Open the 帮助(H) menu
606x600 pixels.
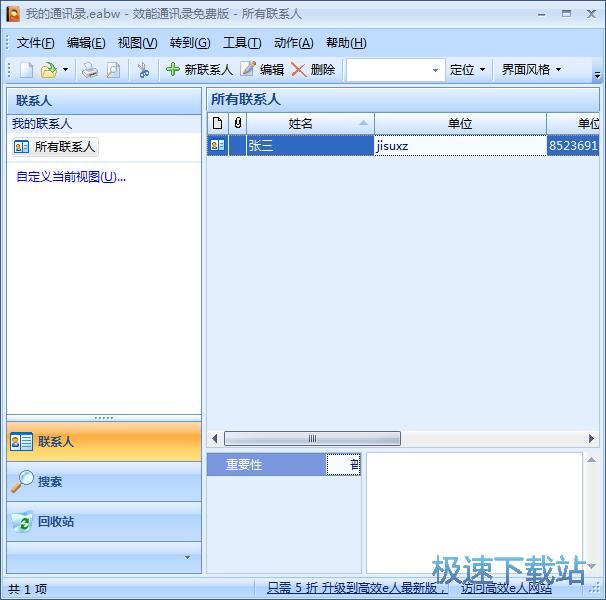click(x=346, y=43)
